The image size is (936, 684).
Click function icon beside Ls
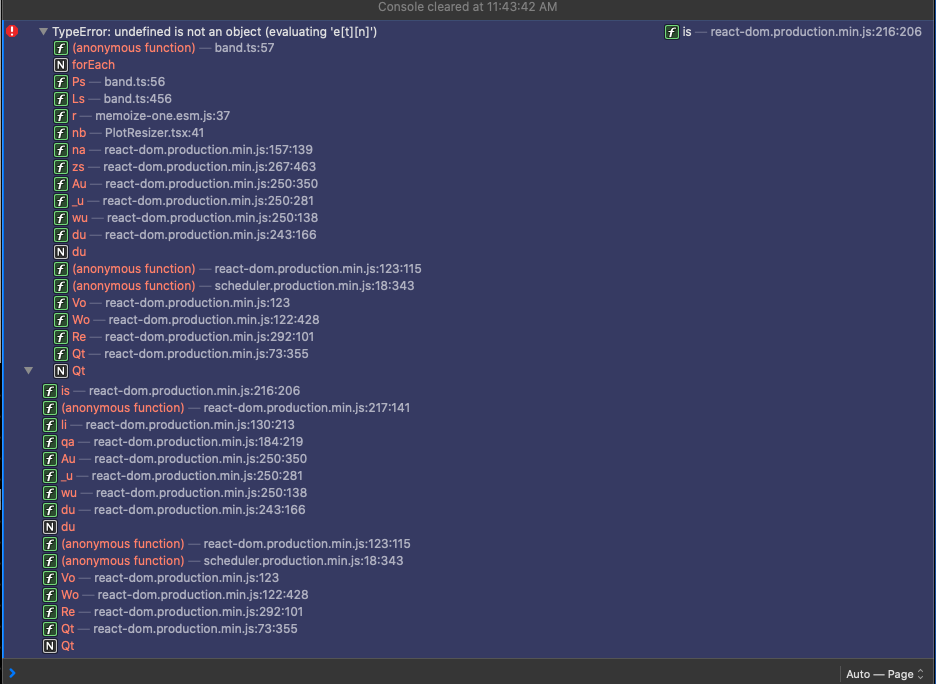(x=60, y=98)
